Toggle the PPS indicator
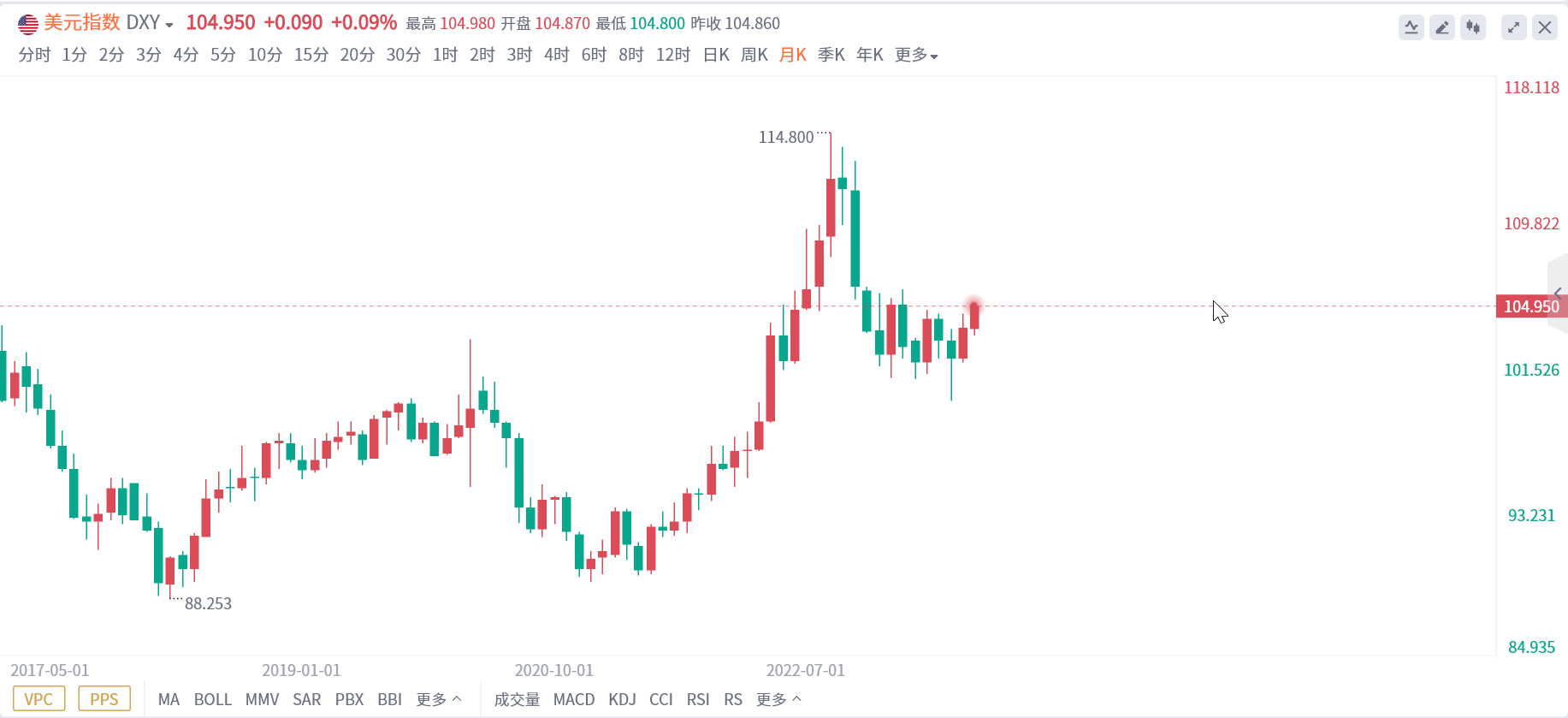The height and width of the screenshot is (718, 1568). point(104,699)
